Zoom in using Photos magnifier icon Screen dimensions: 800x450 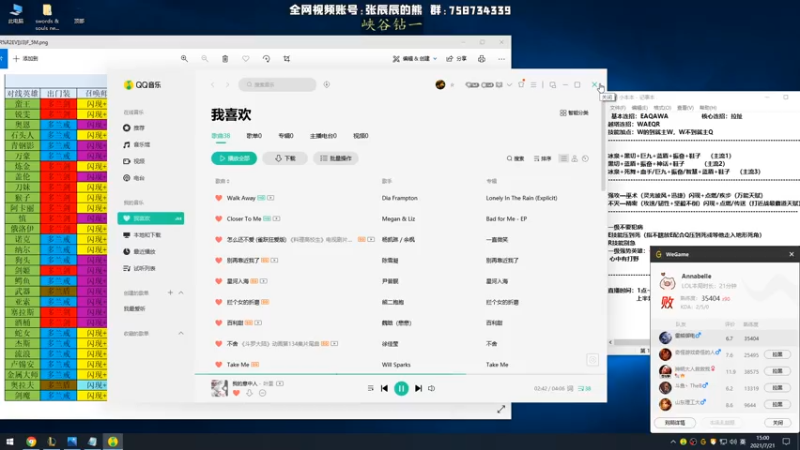(184, 59)
